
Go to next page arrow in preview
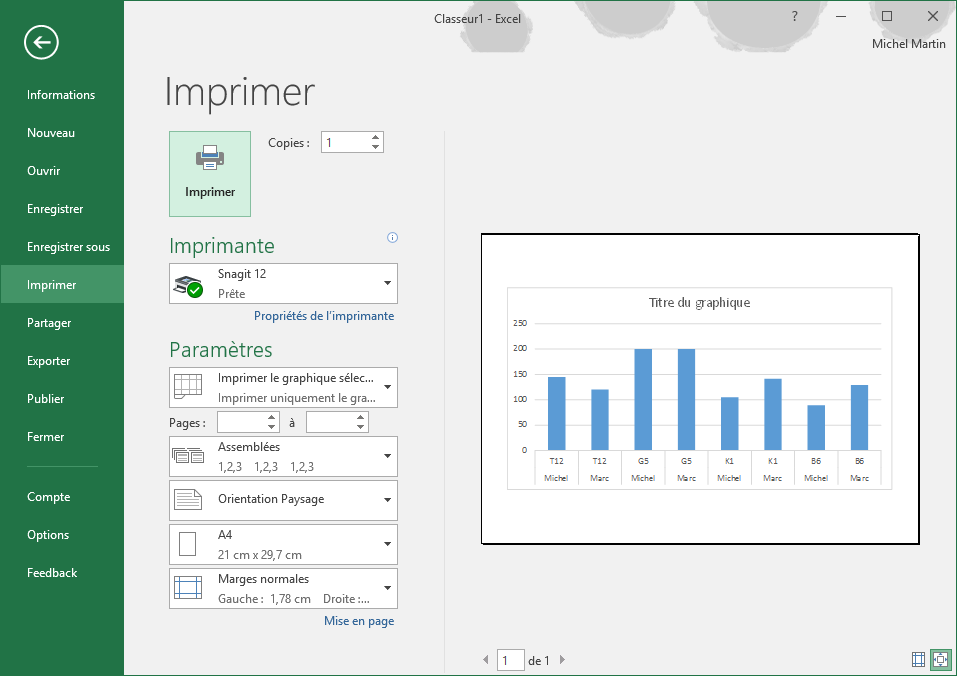coord(562,660)
